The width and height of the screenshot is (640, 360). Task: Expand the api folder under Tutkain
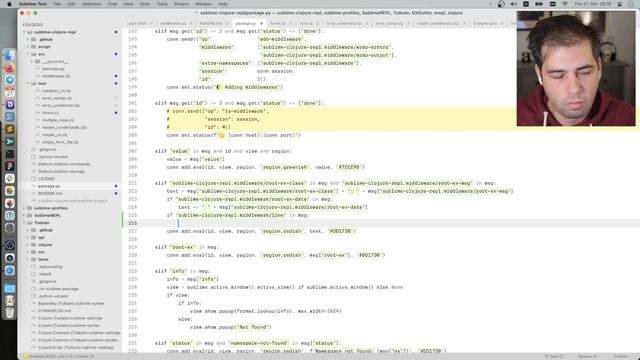tap(28, 237)
